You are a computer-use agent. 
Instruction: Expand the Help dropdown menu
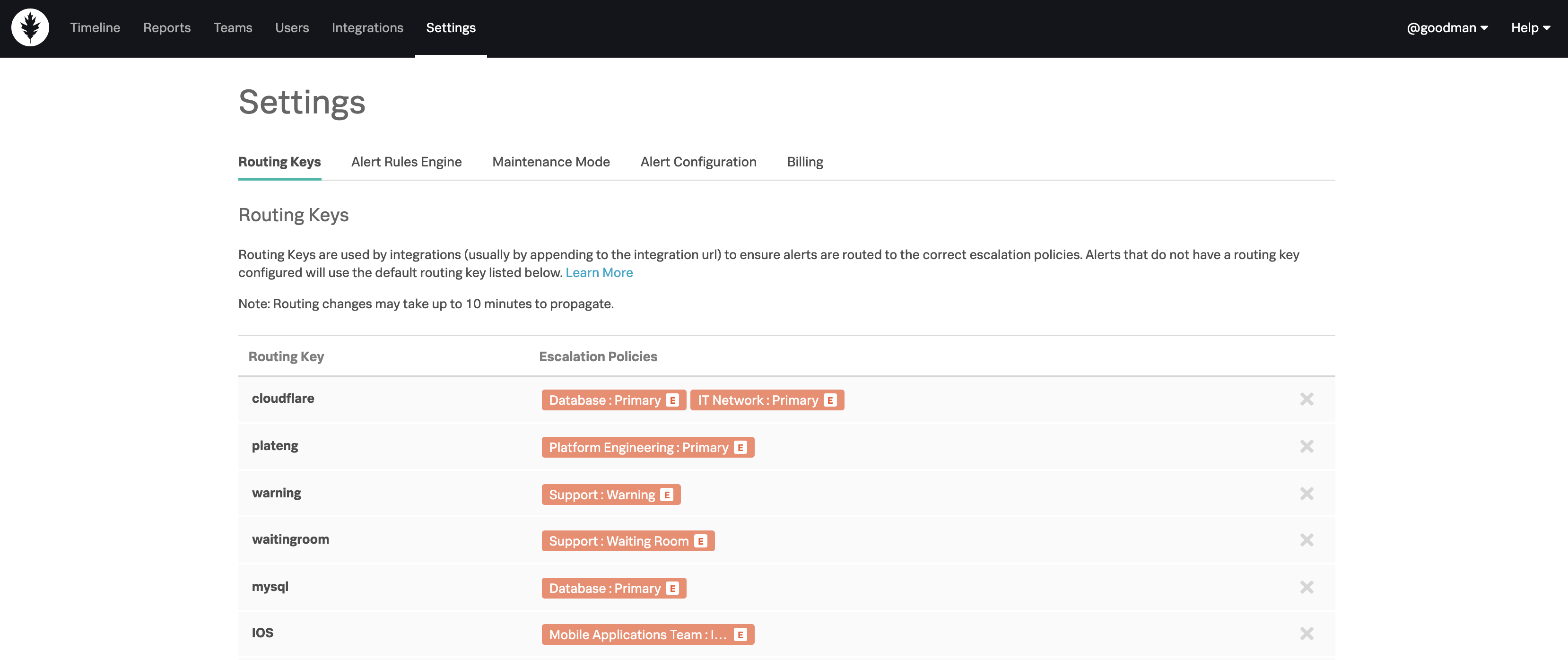[x=1530, y=27]
